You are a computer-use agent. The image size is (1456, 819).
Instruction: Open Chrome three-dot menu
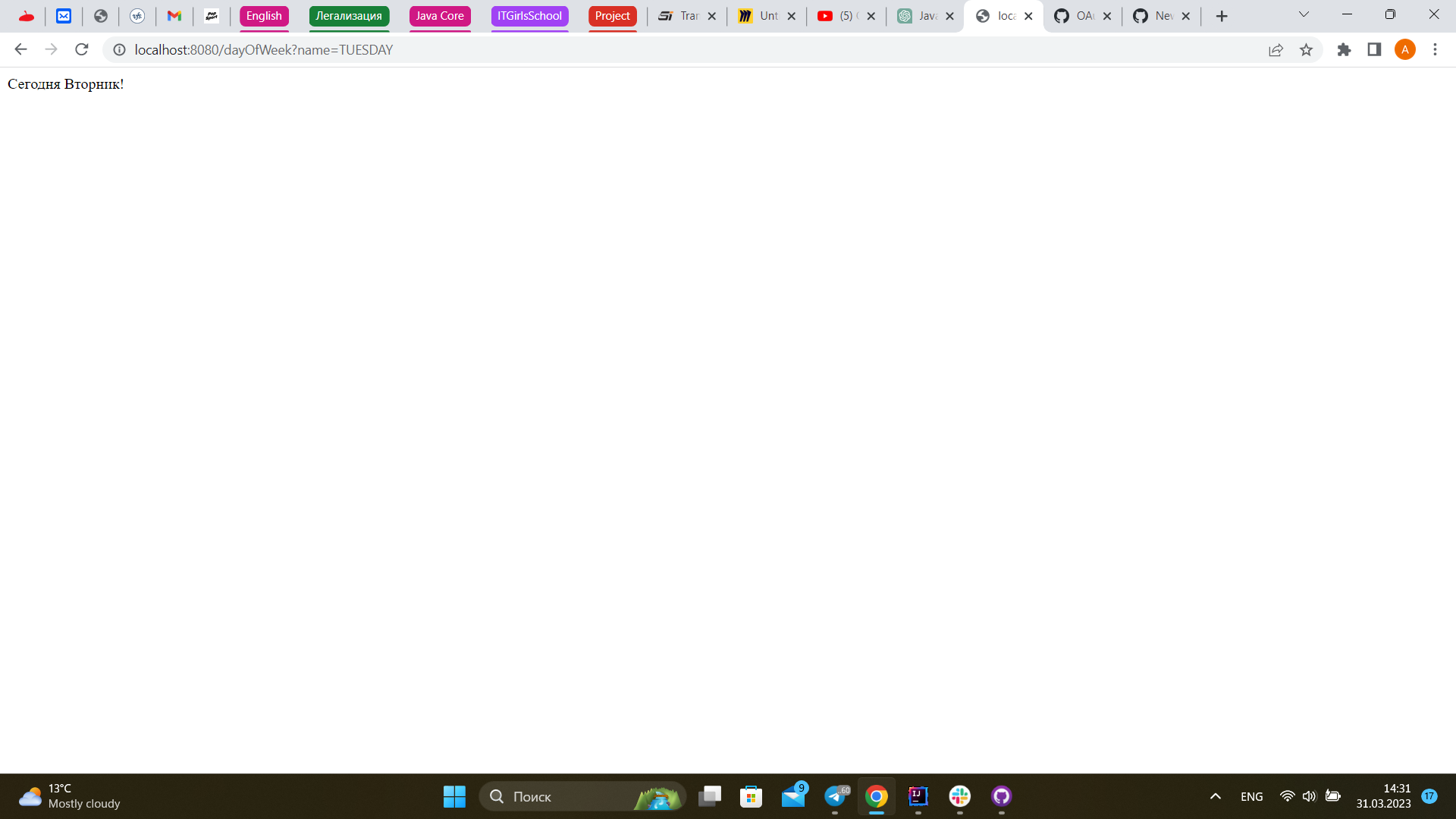(1435, 49)
